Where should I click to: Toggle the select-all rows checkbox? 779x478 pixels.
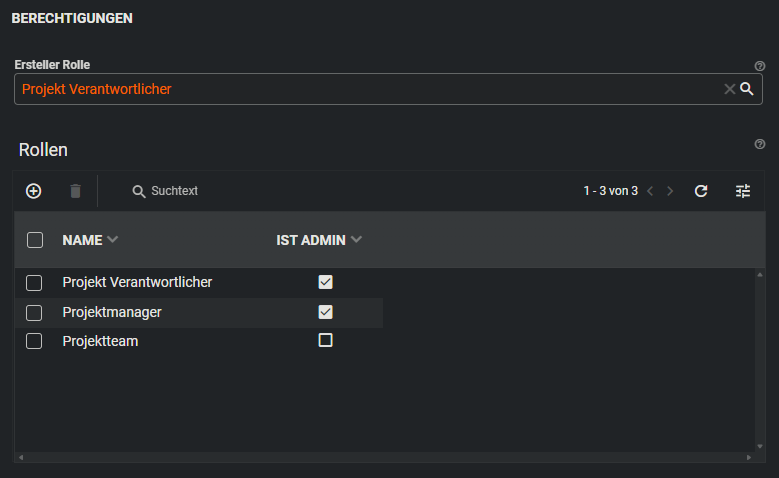point(35,240)
